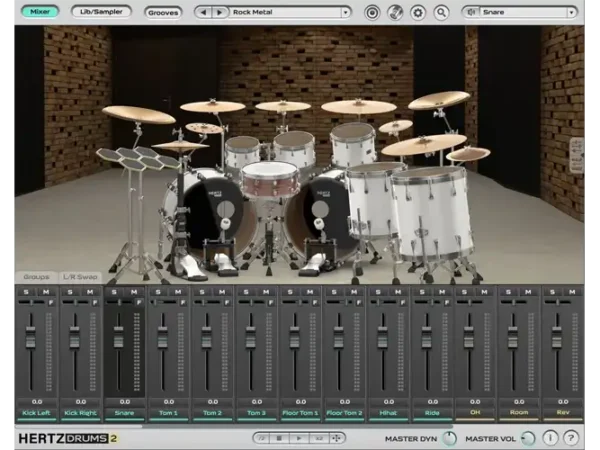
Task: Open help with the question mark icon
Action: pyautogui.click(x=571, y=438)
